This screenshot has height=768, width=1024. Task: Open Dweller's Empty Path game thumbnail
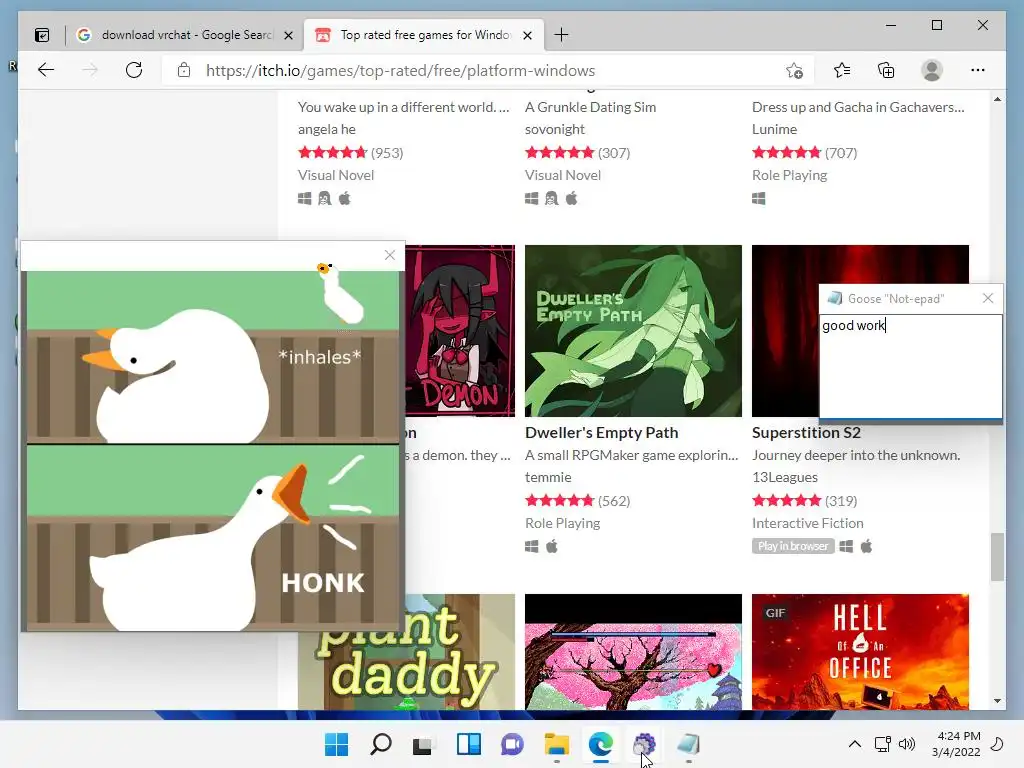[x=633, y=330]
